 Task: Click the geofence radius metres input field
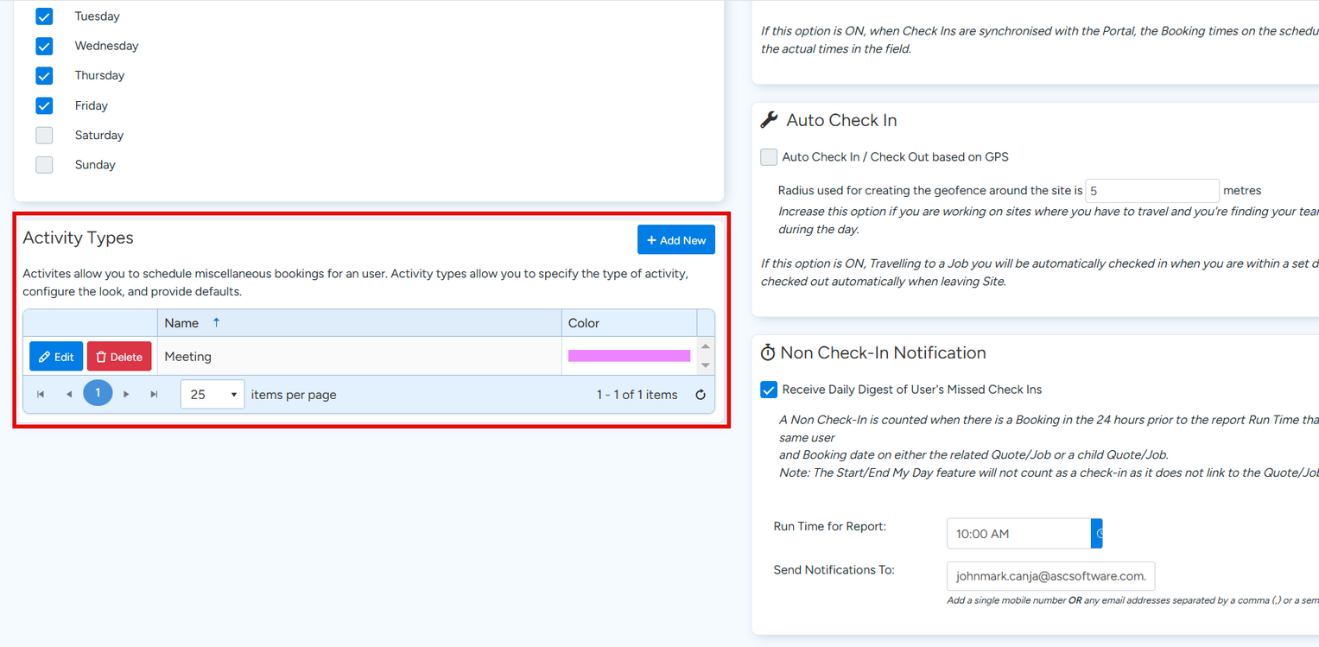pos(1151,191)
